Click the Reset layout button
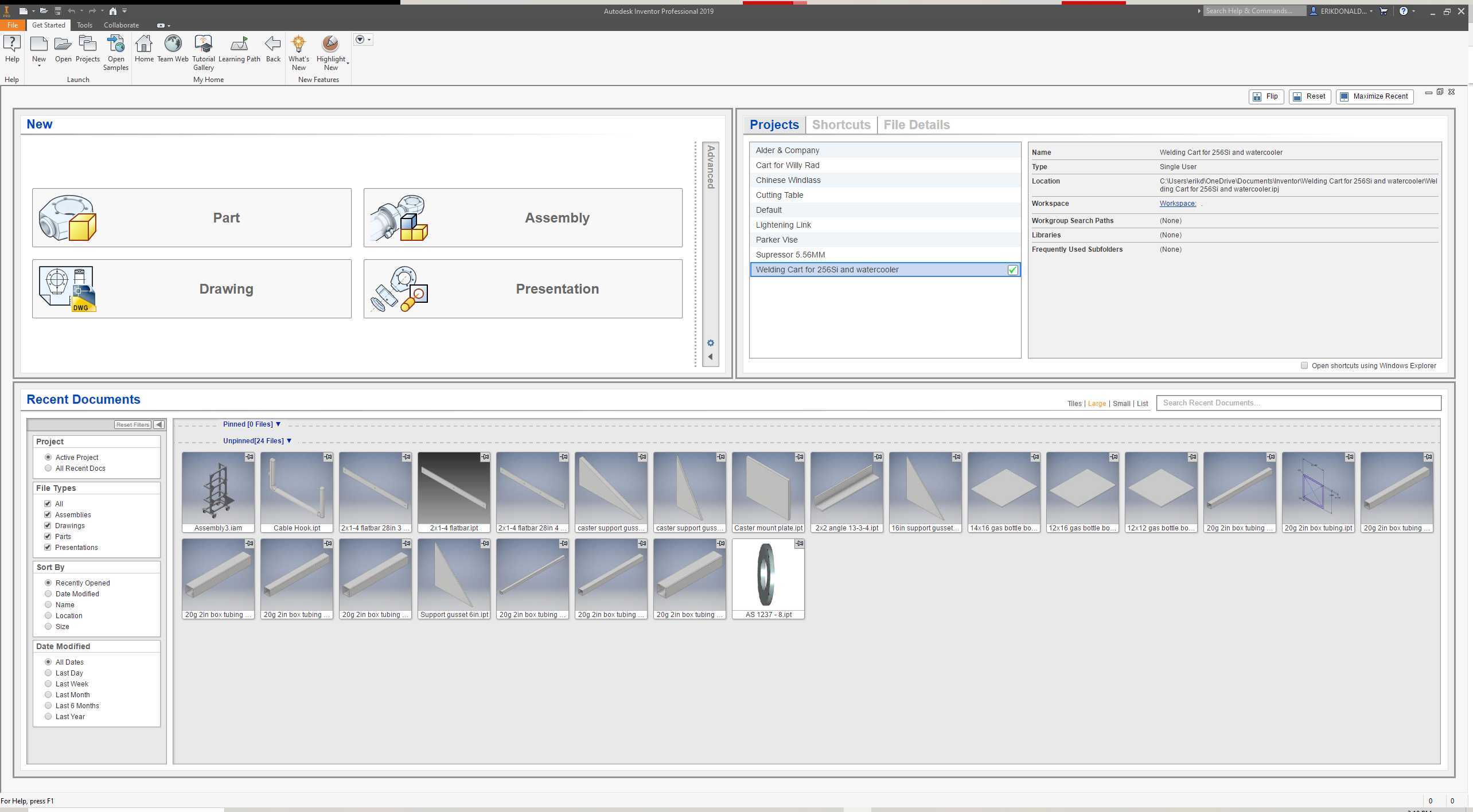 (x=1309, y=96)
